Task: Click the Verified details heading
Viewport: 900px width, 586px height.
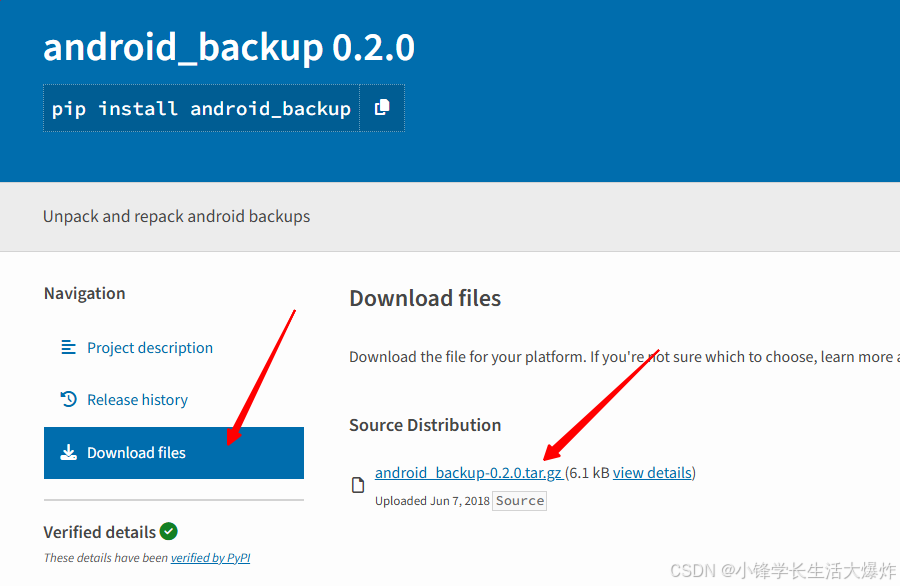Action: (x=100, y=531)
